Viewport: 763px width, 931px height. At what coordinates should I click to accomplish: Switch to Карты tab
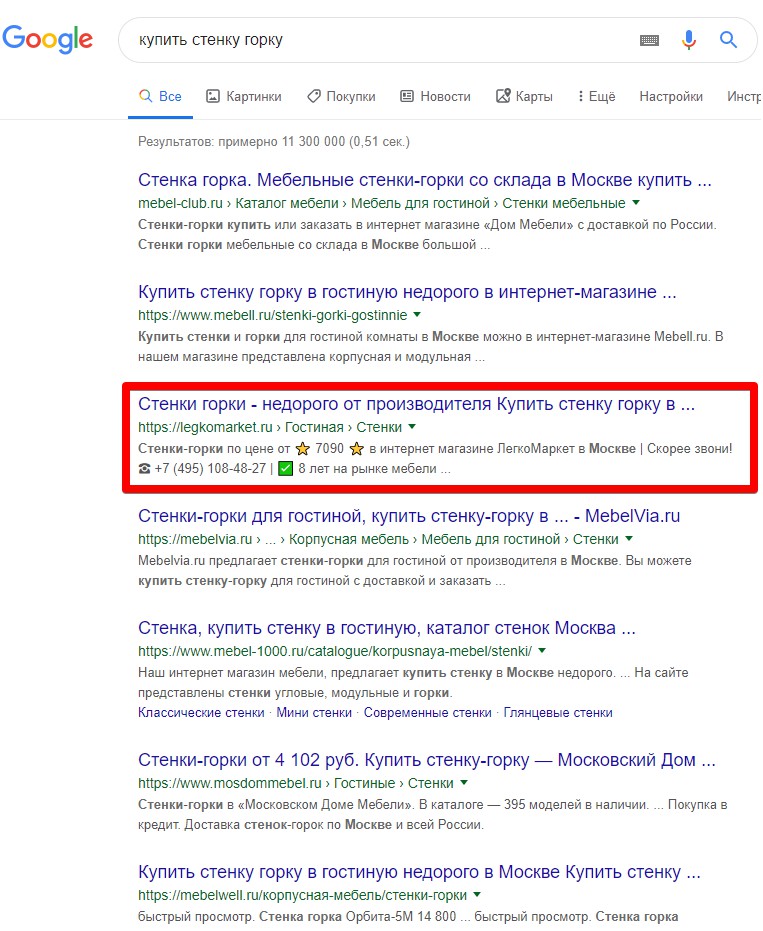(524, 96)
